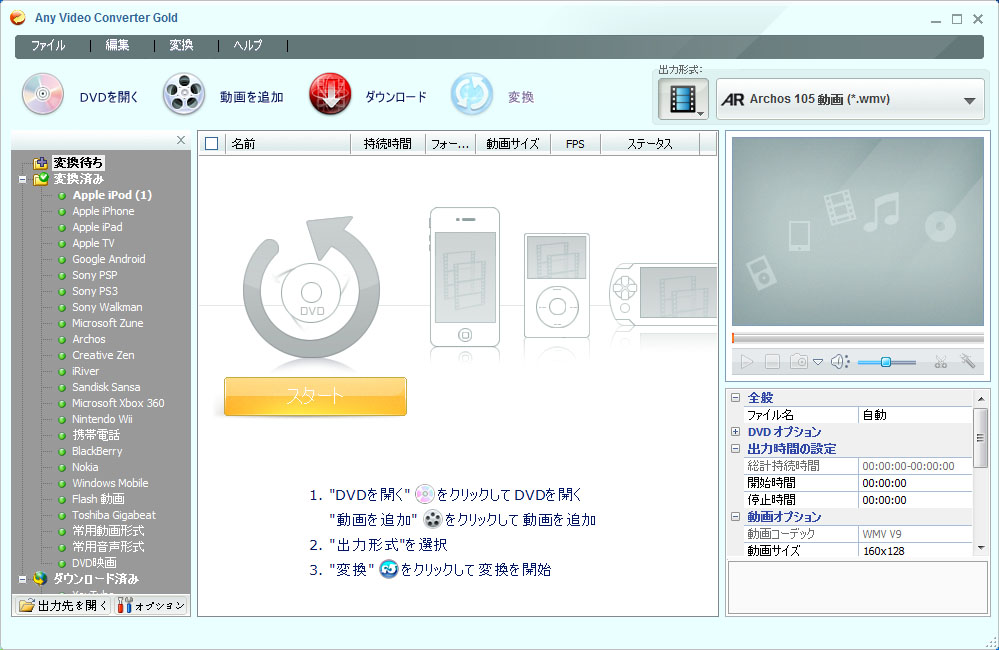Click the ステータス column header

[650, 144]
